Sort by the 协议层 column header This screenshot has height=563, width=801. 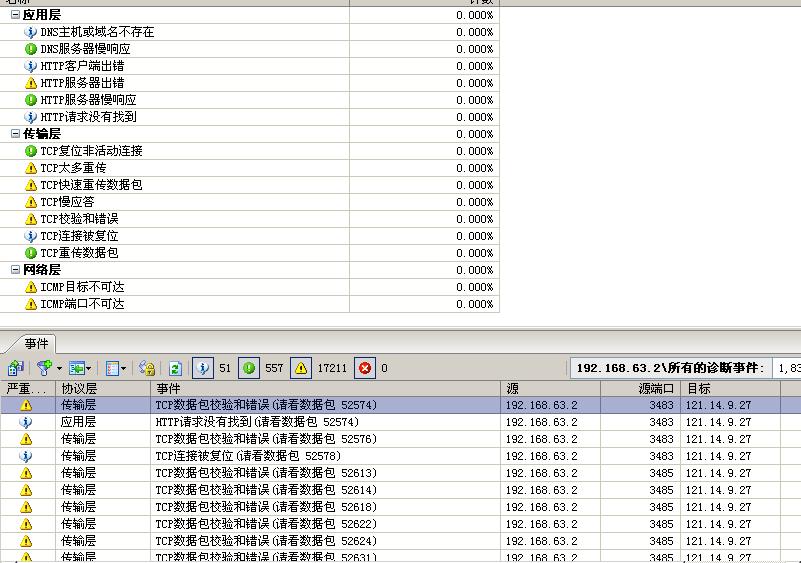click(x=103, y=388)
